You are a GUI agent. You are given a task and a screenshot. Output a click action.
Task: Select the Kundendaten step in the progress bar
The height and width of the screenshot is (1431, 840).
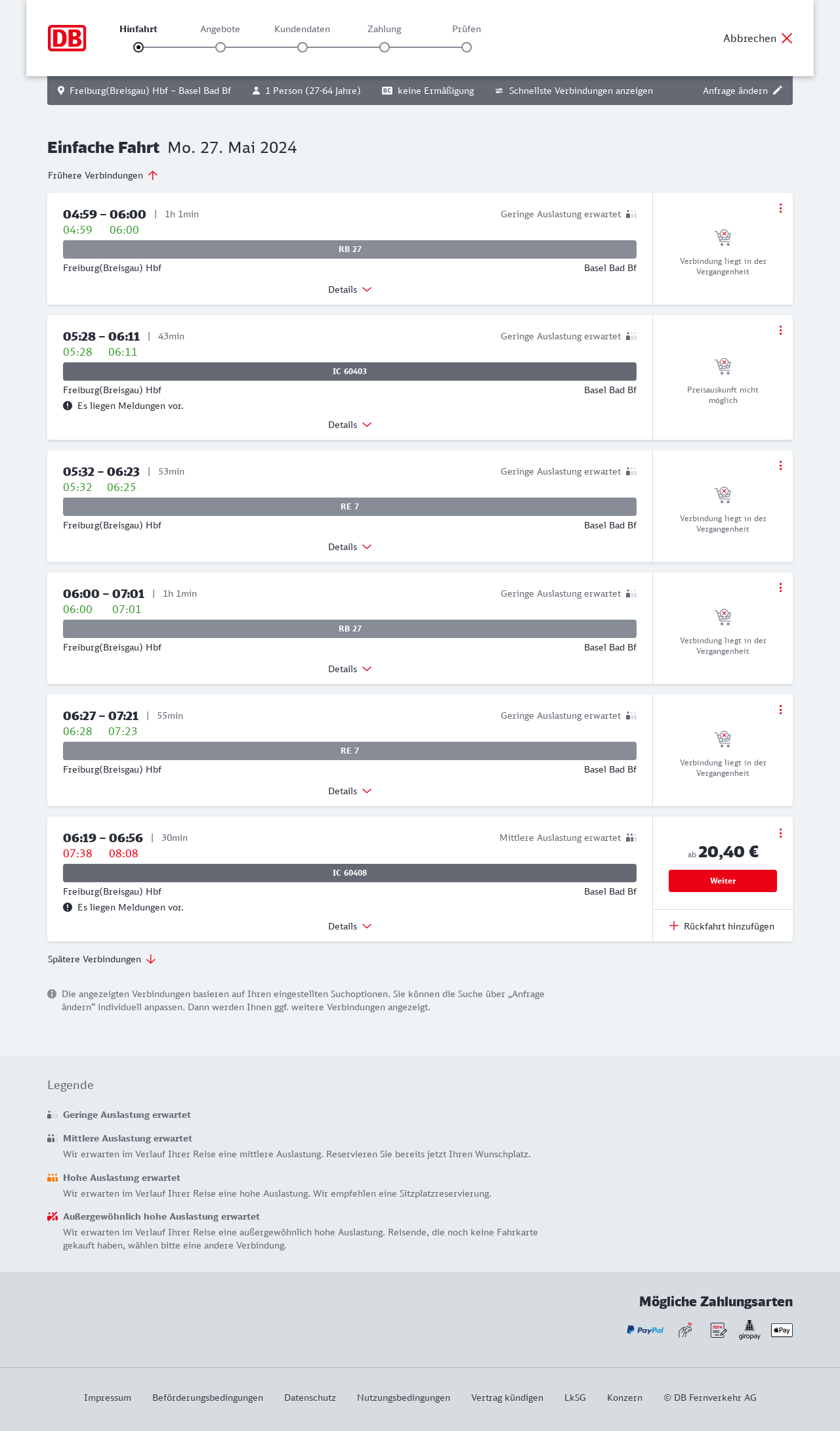click(x=303, y=47)
